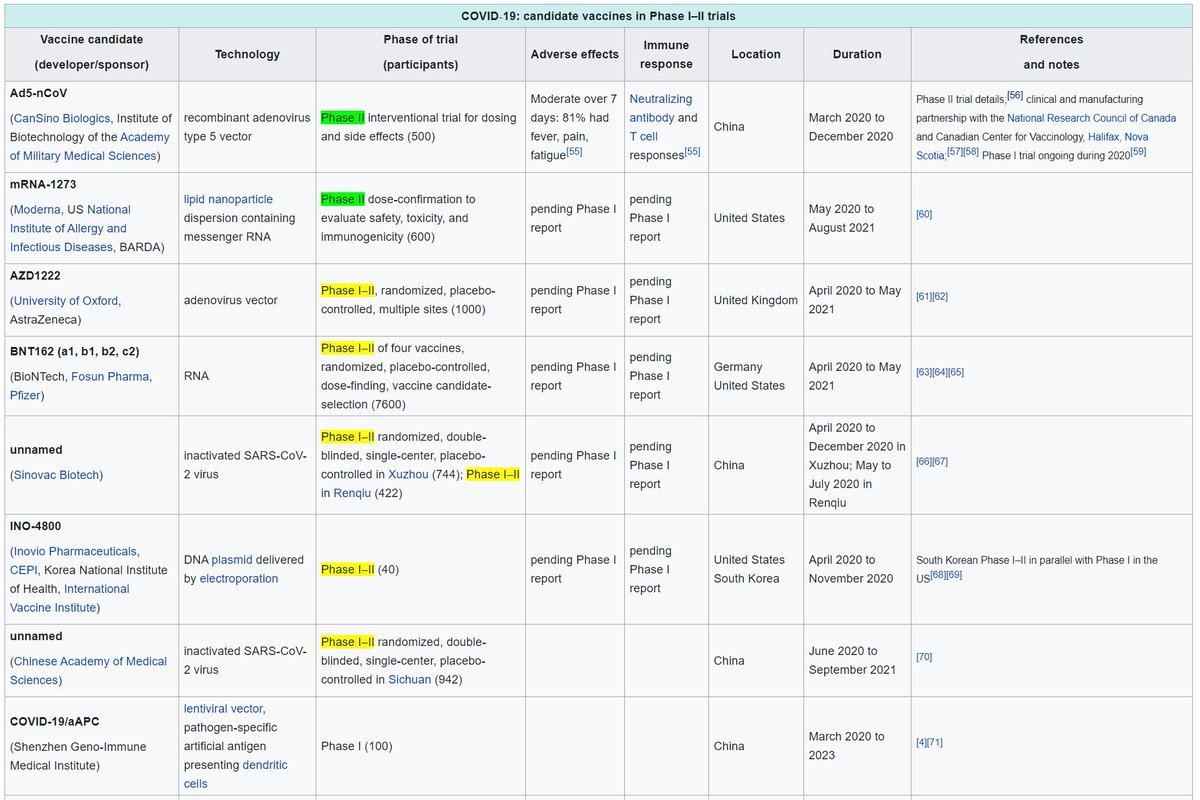Click the Location column header
Screen dimensions: 1200x800
point(755,54)
